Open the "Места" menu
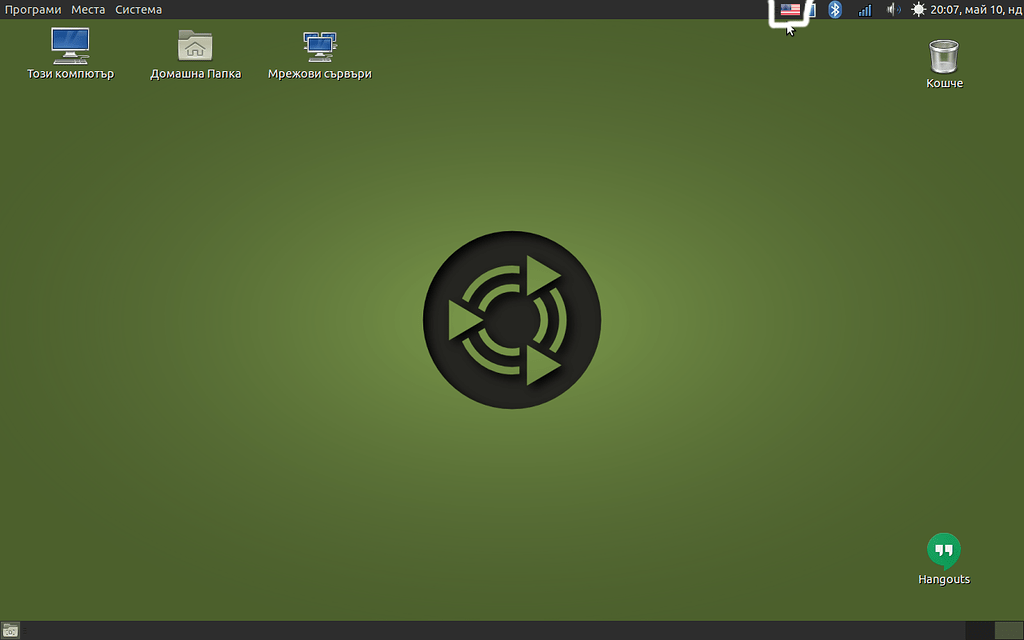This screenshot has width=1024, height=640. (87, 9)
